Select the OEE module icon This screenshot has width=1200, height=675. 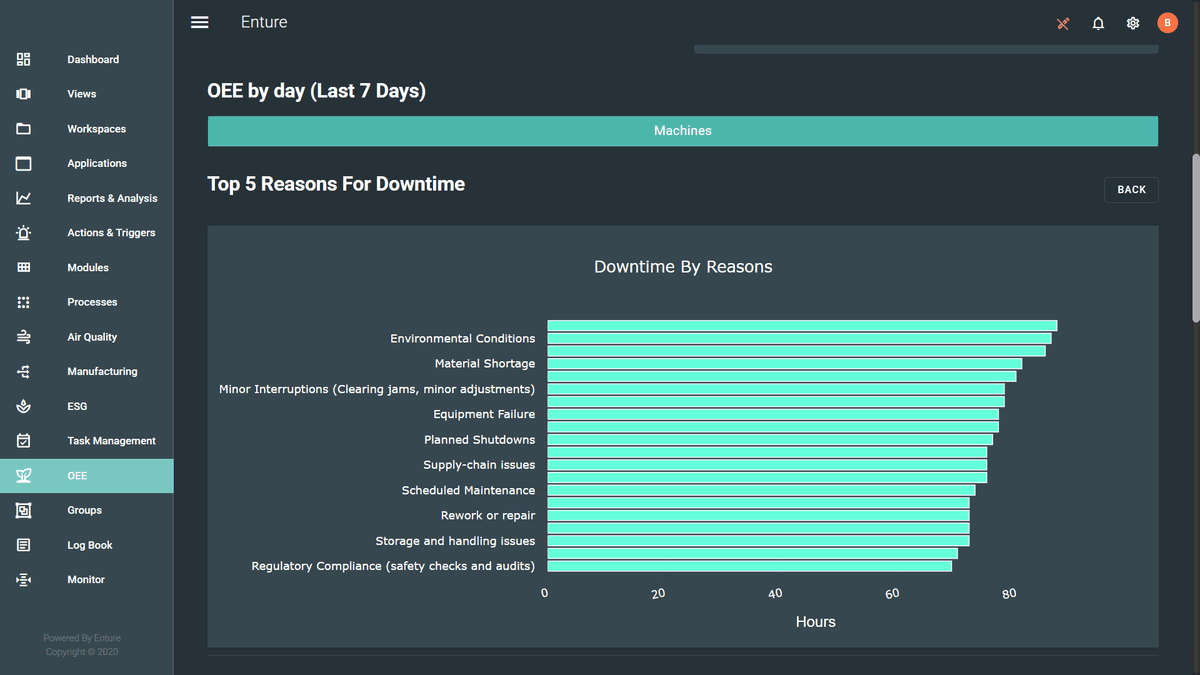[x=23, y=475]
